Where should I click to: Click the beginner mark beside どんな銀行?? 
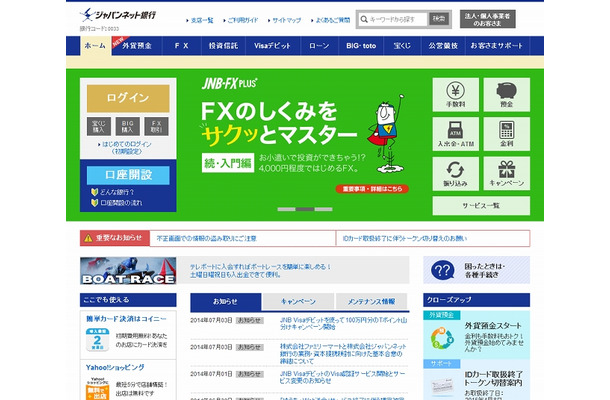pyautogui.click(x=94, y=192)
